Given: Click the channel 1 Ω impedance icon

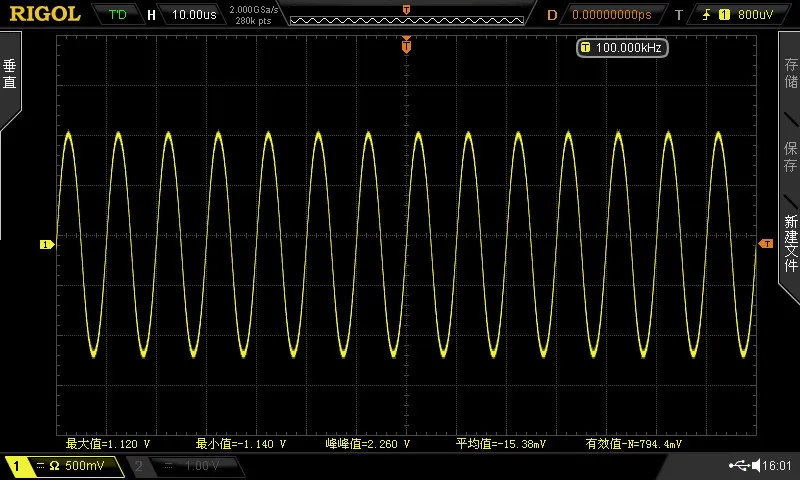Looking at the screenshot, I should click(x=54, y=466).
